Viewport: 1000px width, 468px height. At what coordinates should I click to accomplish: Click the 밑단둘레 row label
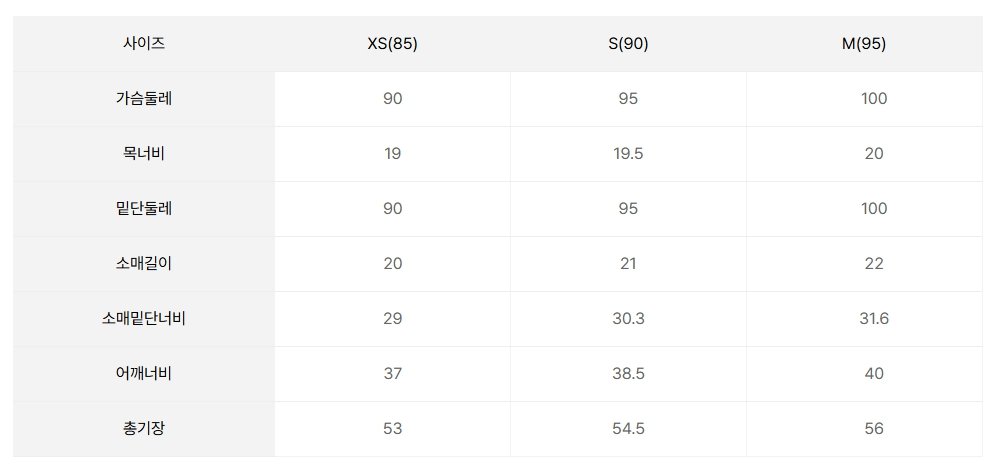(144, 208)
